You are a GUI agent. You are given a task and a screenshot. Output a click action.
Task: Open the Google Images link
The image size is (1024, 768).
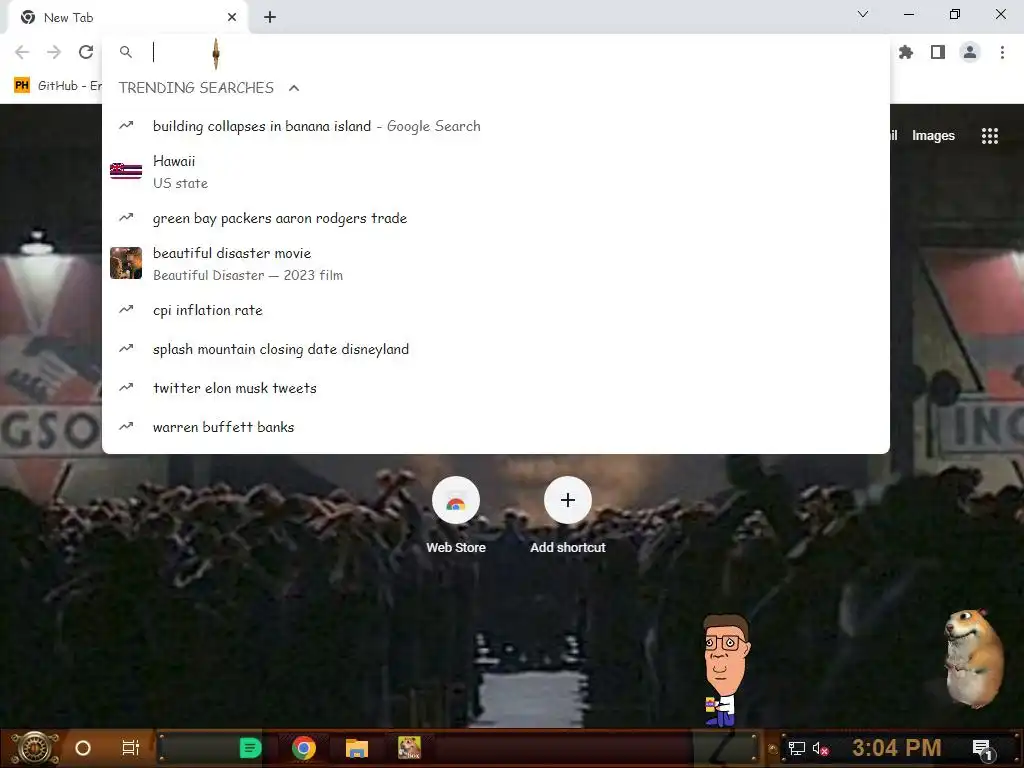pyautogui.click(x=933, y=136)
